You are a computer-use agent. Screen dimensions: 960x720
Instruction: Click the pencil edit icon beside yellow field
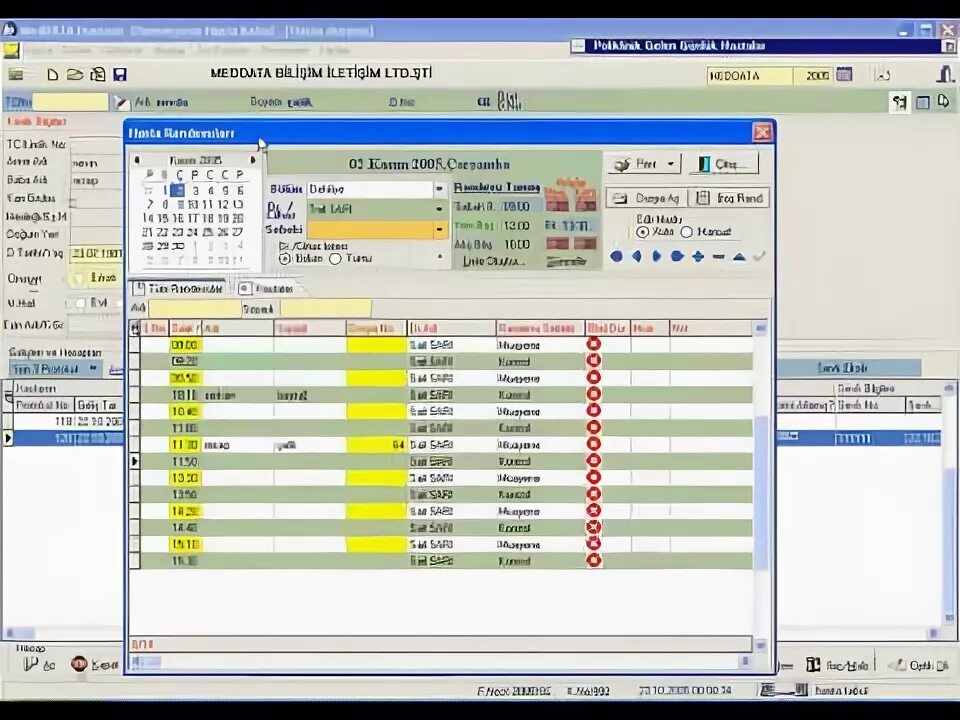pyautogui.click(x=120, y=102)
